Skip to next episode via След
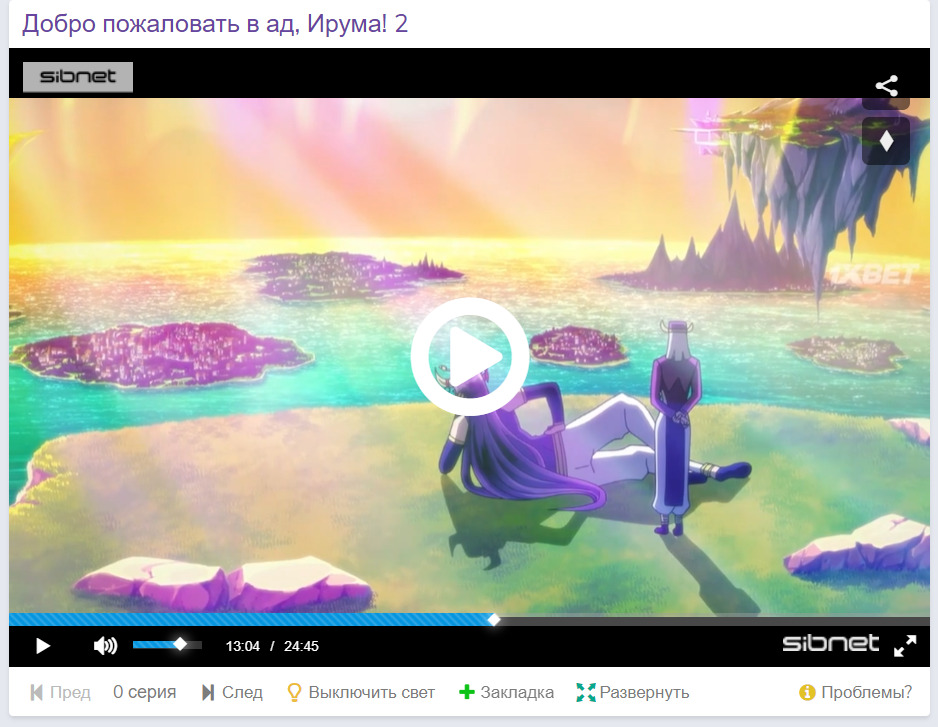This screenshot has width=938, height=727. tap(232, 692)
